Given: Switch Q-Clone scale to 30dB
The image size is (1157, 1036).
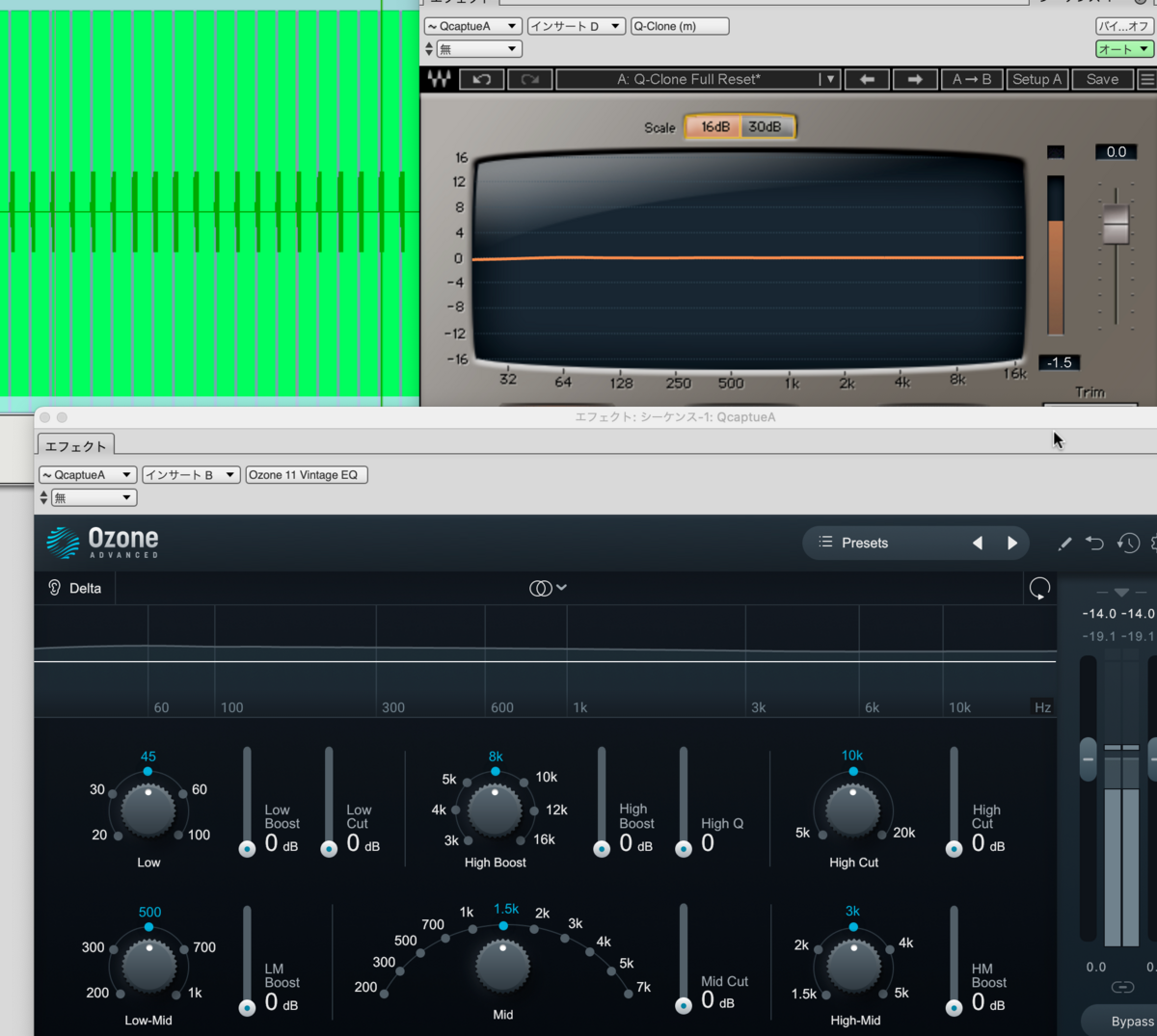Looking at the screenshot, I should [x=767, y=126].
